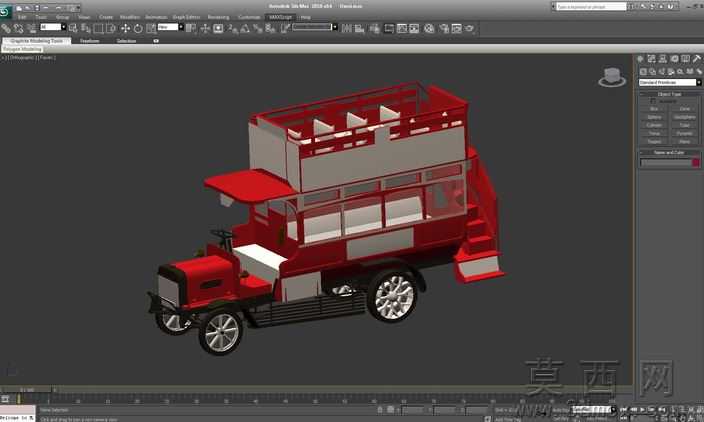The height and width of the screenshot is (422, 704).
Task: Click the time slider on the timeline
Action: point(27,390)
